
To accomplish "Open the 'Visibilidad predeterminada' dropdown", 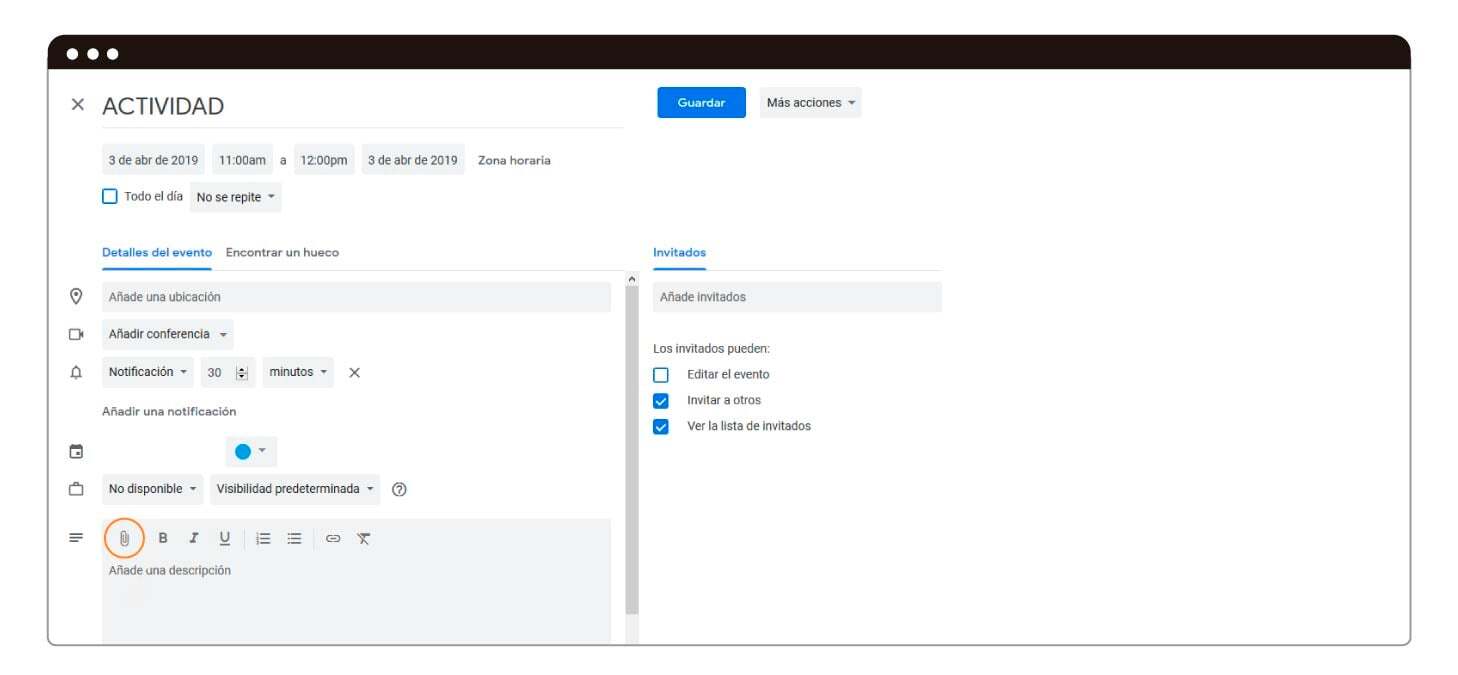I will click(x=296, y=489).
